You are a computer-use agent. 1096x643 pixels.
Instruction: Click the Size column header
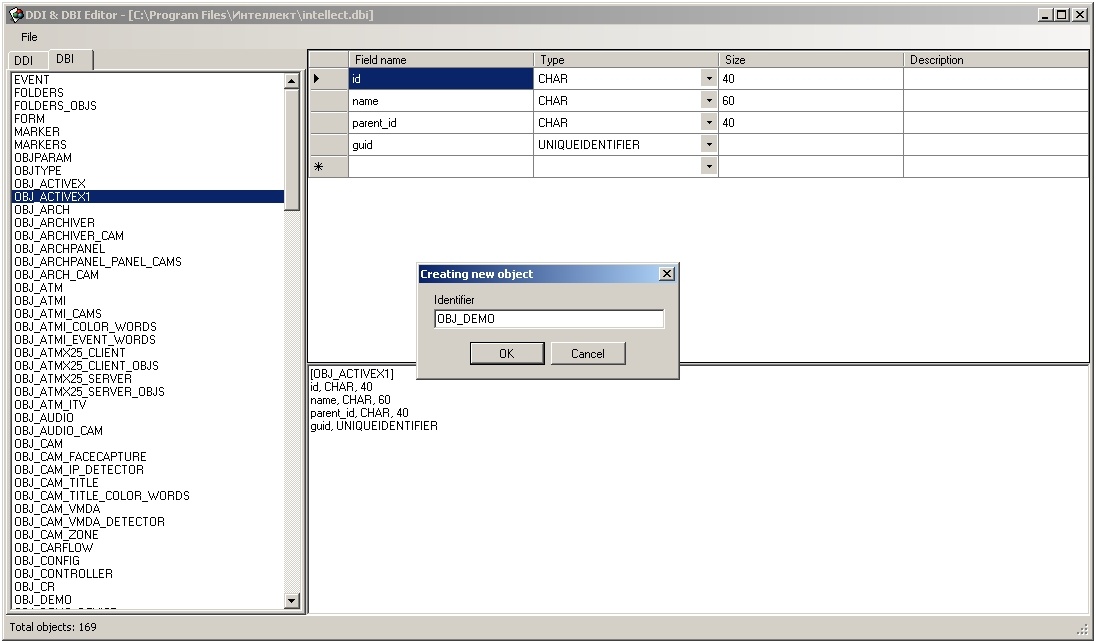coord(811,60)
